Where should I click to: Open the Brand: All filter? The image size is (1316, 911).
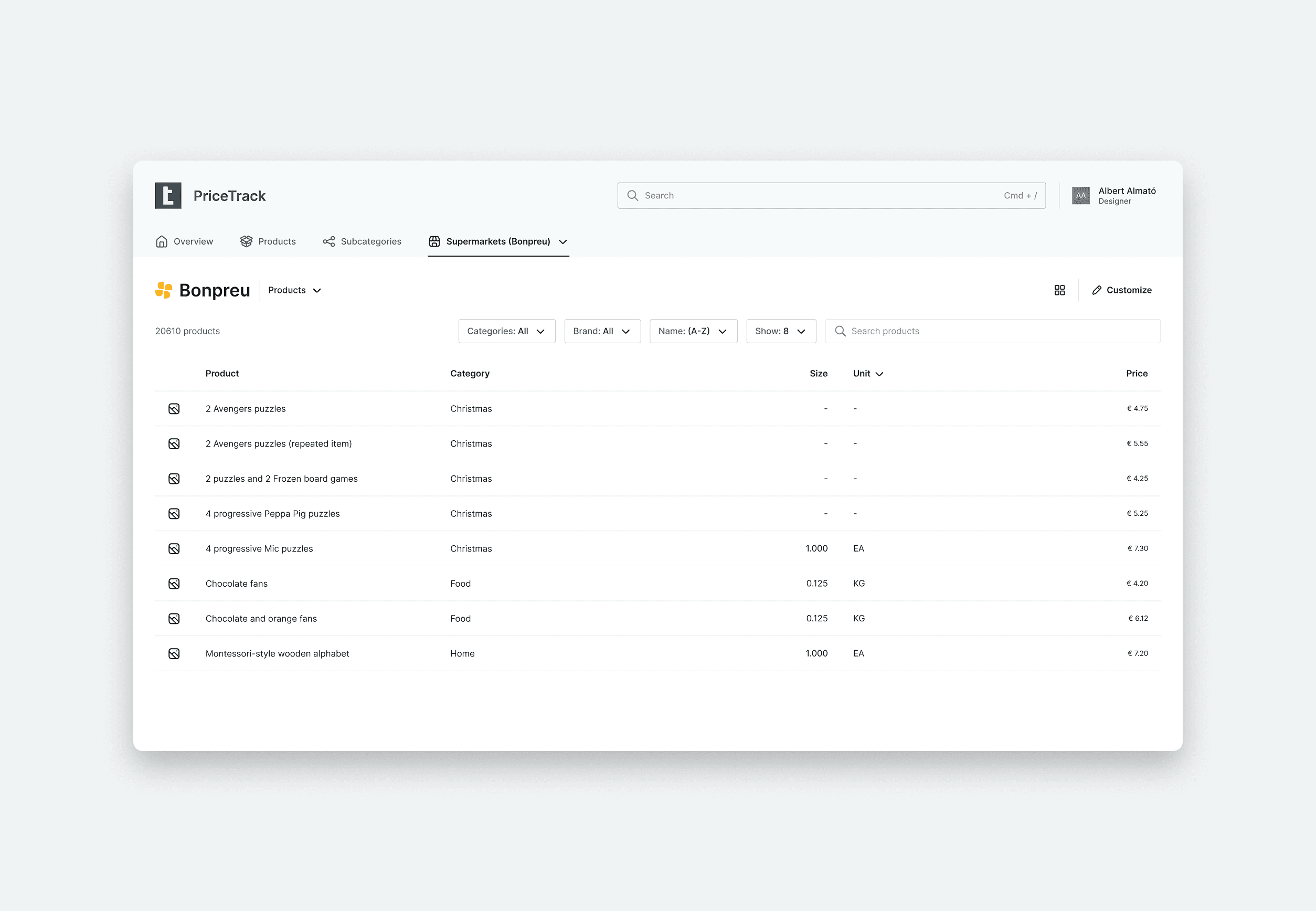click(602, 331)
